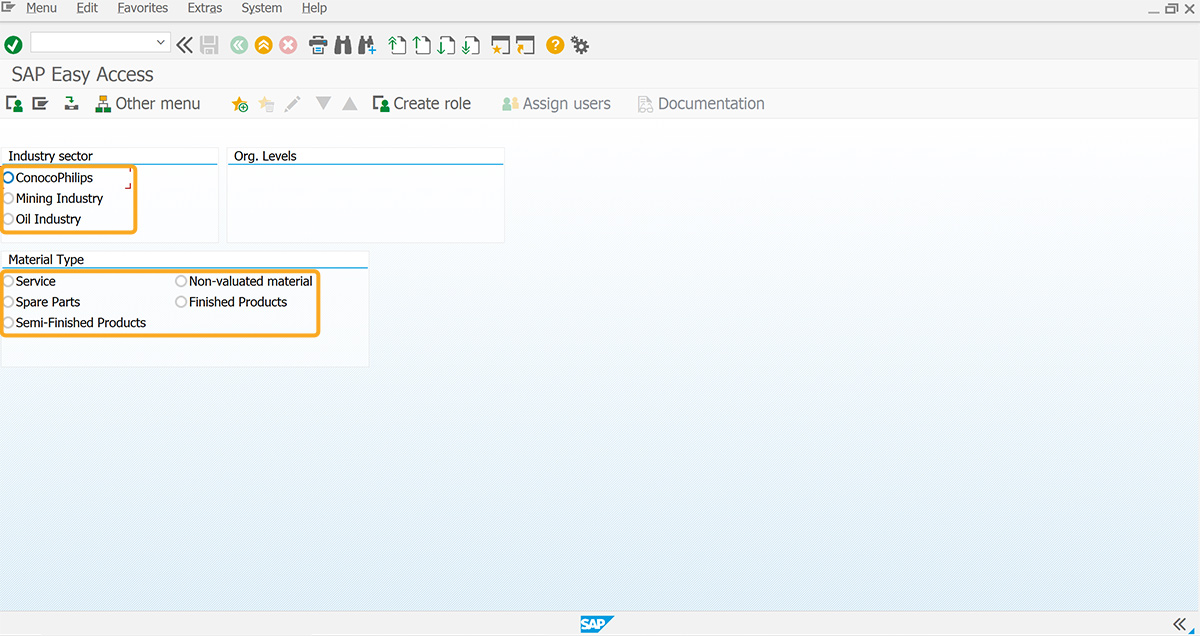Viewport: 1200px width, 636px height.
Task: Open the System menu
Action: [262, 8]
